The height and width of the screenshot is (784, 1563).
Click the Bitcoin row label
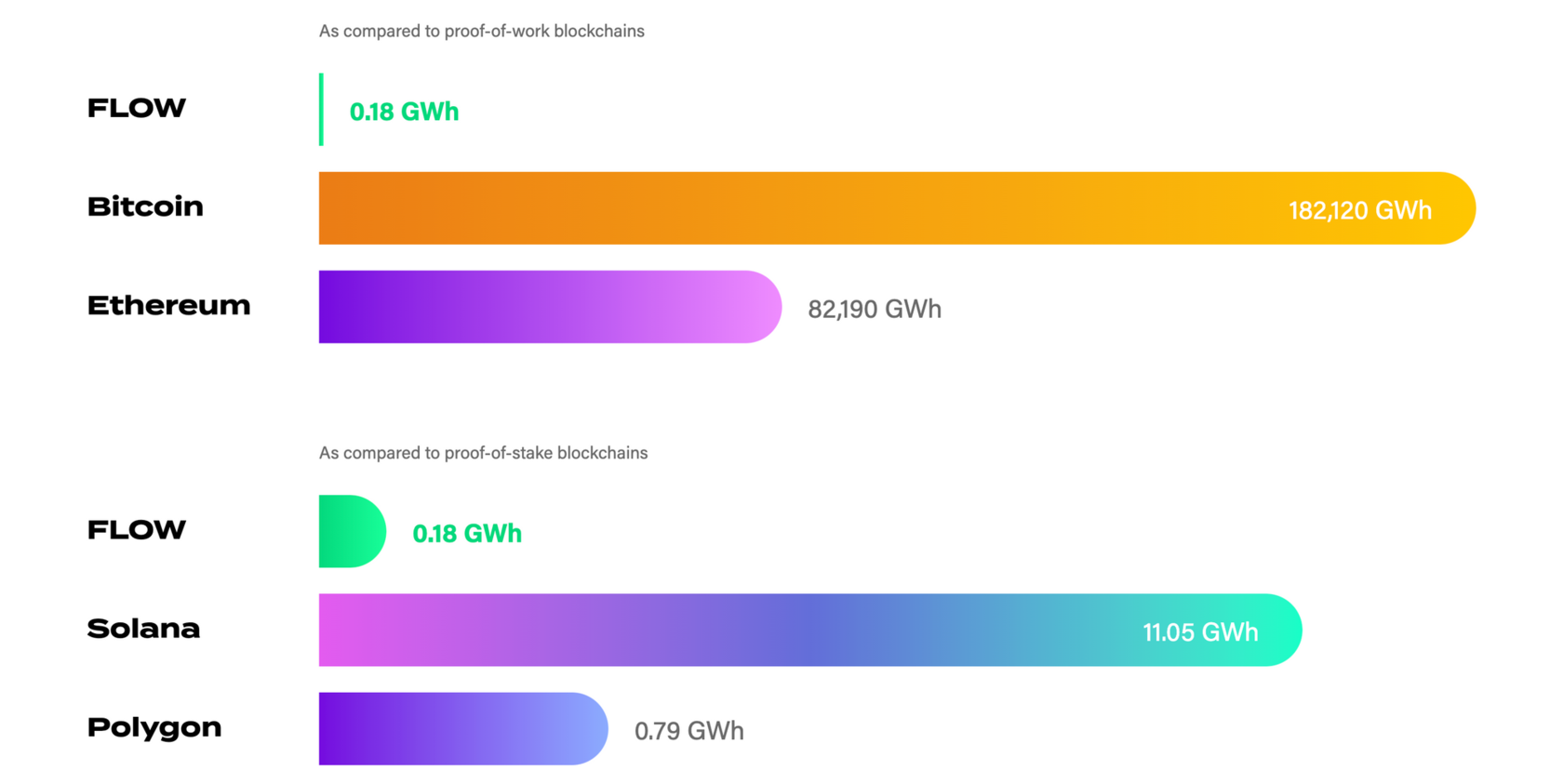tap(145, 206)
